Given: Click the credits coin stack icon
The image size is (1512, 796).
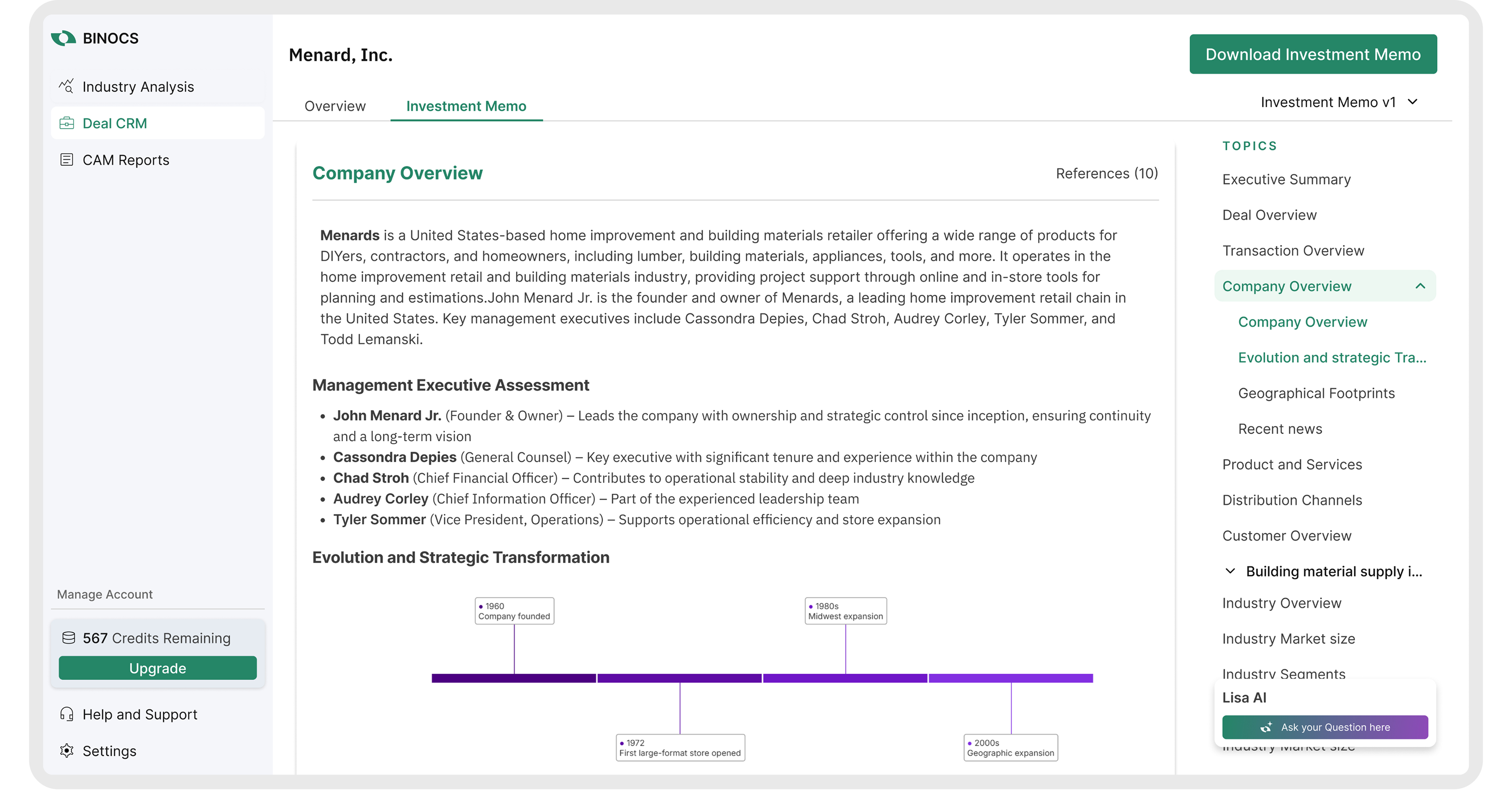Looking at the screenshot, I should click(69, 638).
